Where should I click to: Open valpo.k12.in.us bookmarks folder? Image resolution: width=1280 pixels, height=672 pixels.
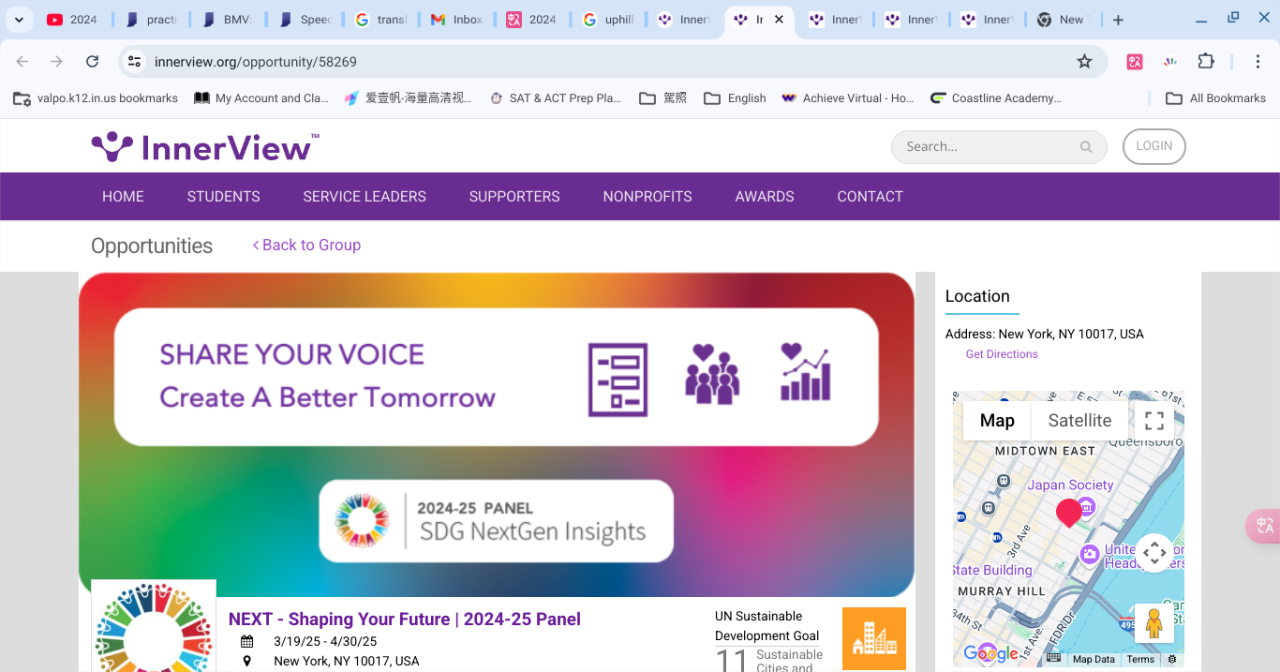[x=95, y=98]
